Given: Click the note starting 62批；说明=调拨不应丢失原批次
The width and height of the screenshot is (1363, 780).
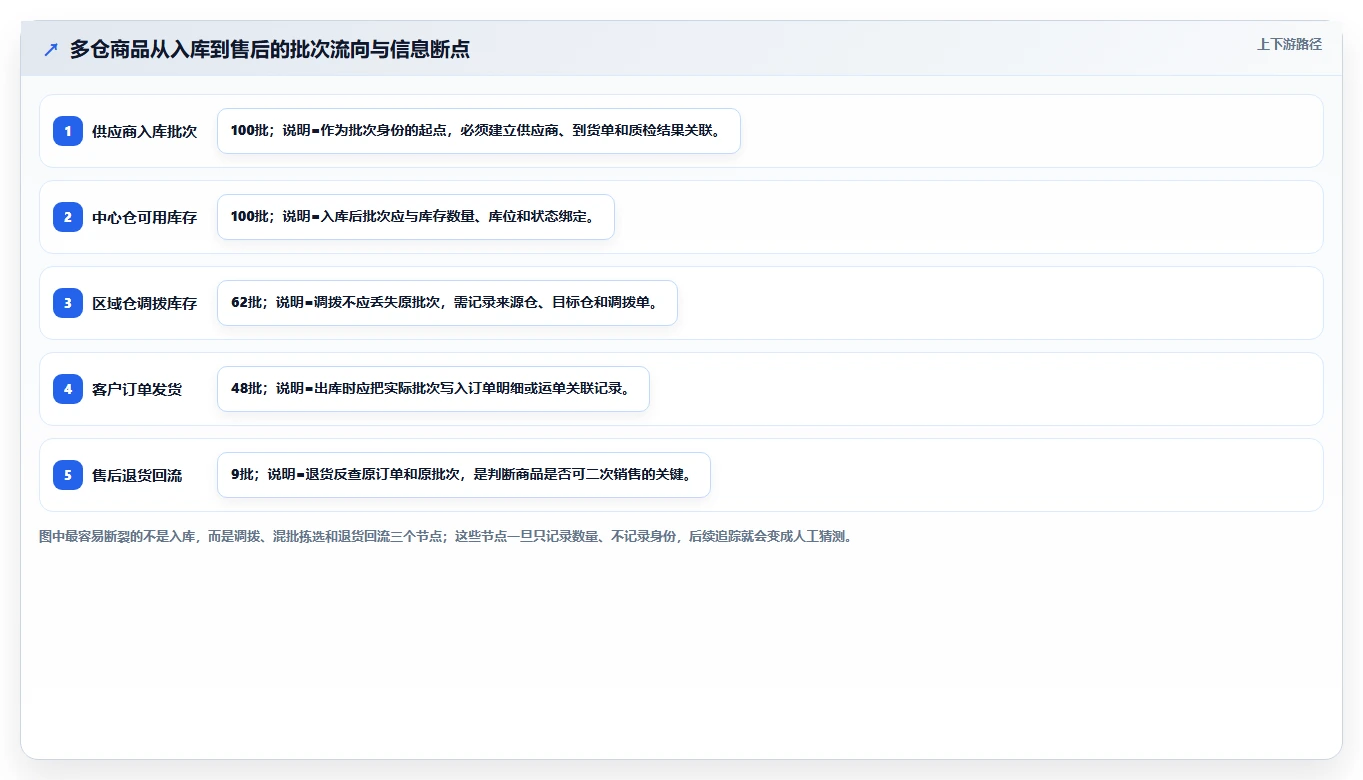Looking at the screenshot, I should [x=447, y=303].
